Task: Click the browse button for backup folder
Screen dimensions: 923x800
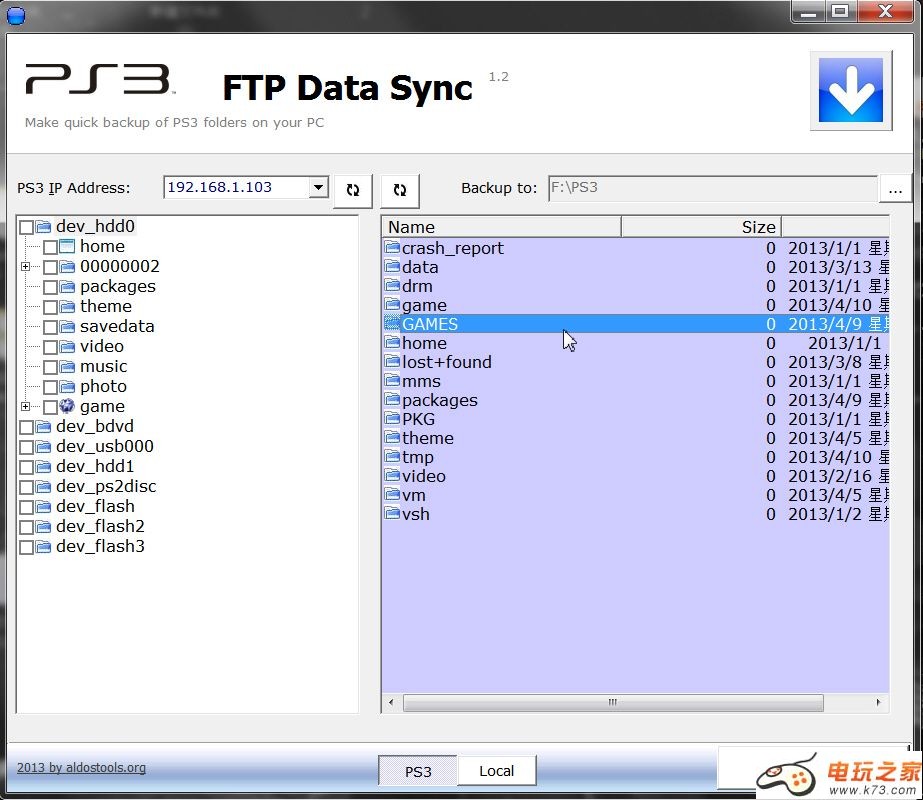Action: [x=895, y=189]
